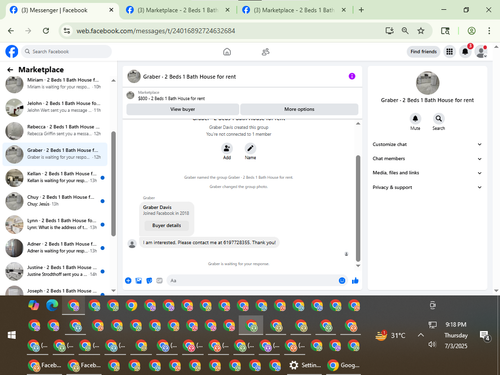
Task: Open the account profile picture menu
Action: 481,52
